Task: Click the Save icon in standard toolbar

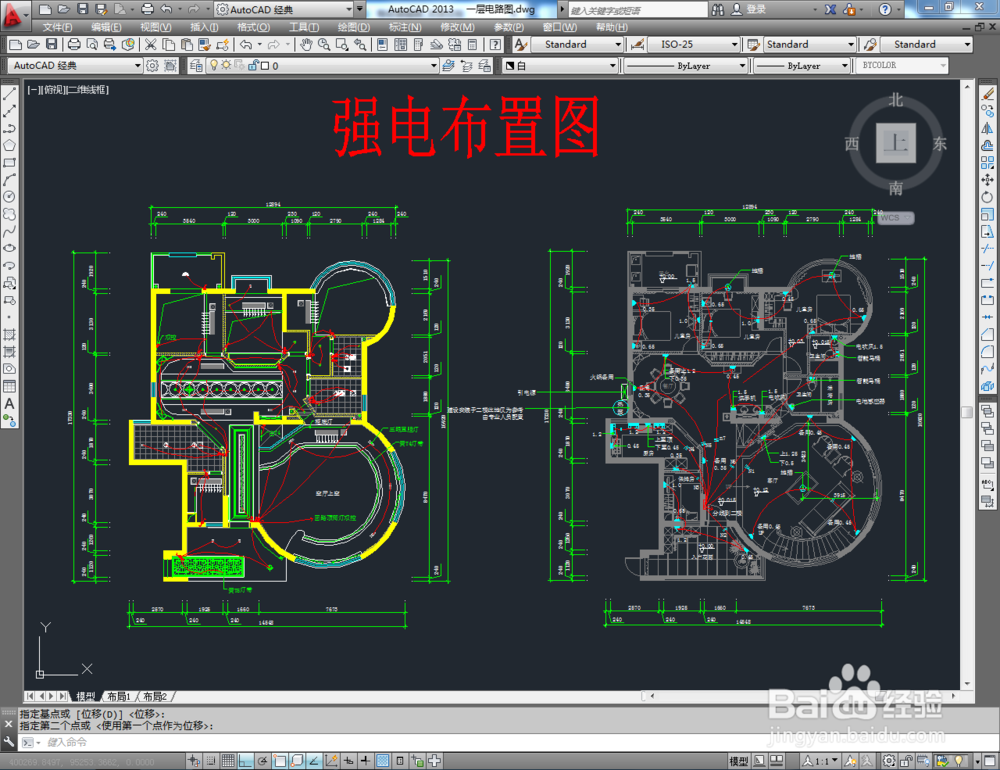Action: click(x=52, y=44)
